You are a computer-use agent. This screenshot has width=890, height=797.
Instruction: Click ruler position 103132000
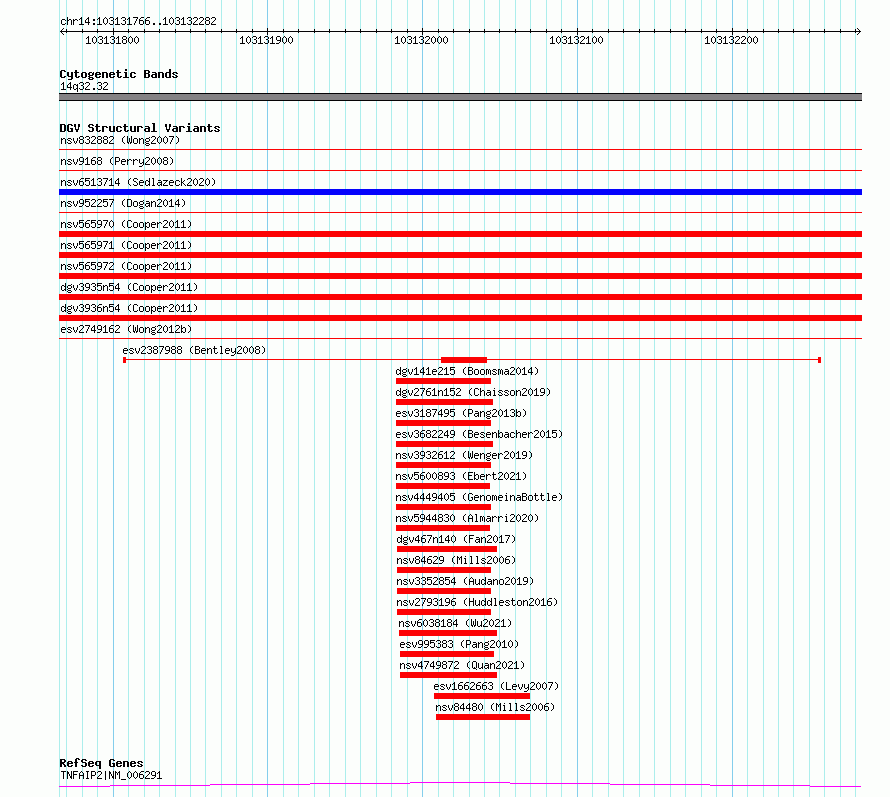tap(421, 40)
